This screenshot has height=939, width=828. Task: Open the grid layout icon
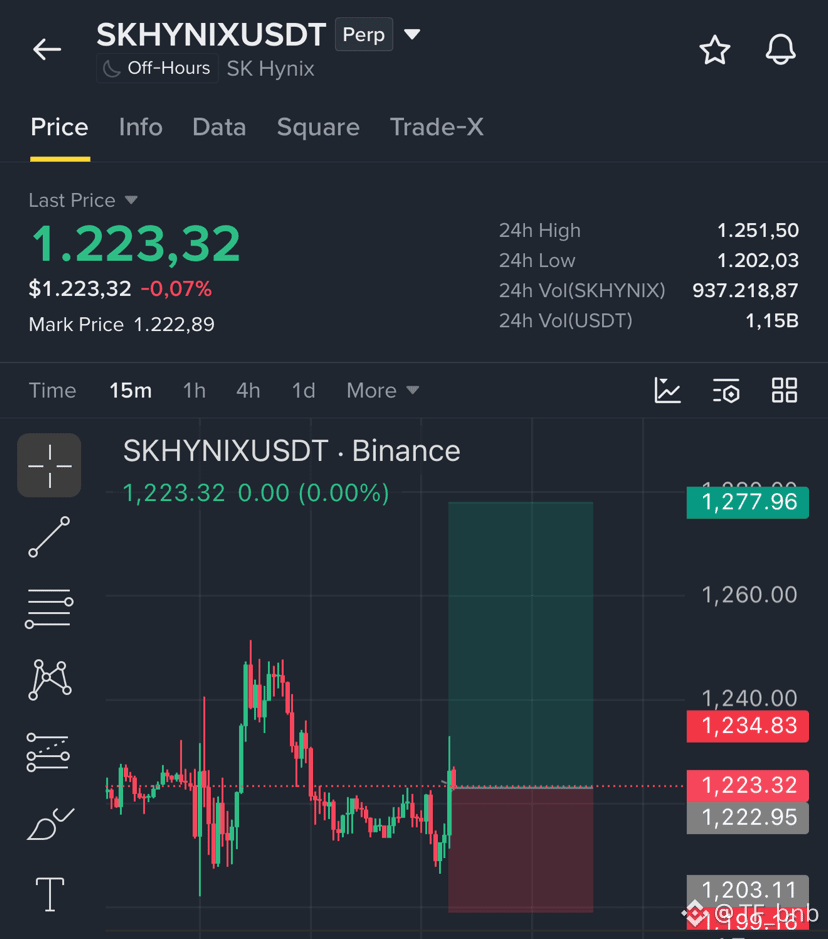pyautogui.click(x=784, y=390)
